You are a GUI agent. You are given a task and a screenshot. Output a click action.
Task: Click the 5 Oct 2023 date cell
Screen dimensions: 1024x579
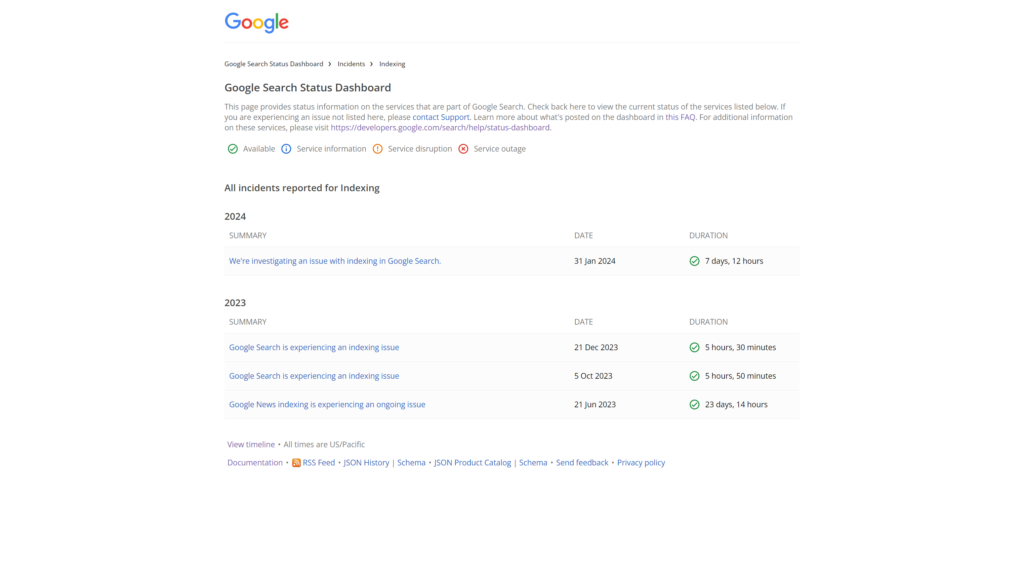coord(594,376)
